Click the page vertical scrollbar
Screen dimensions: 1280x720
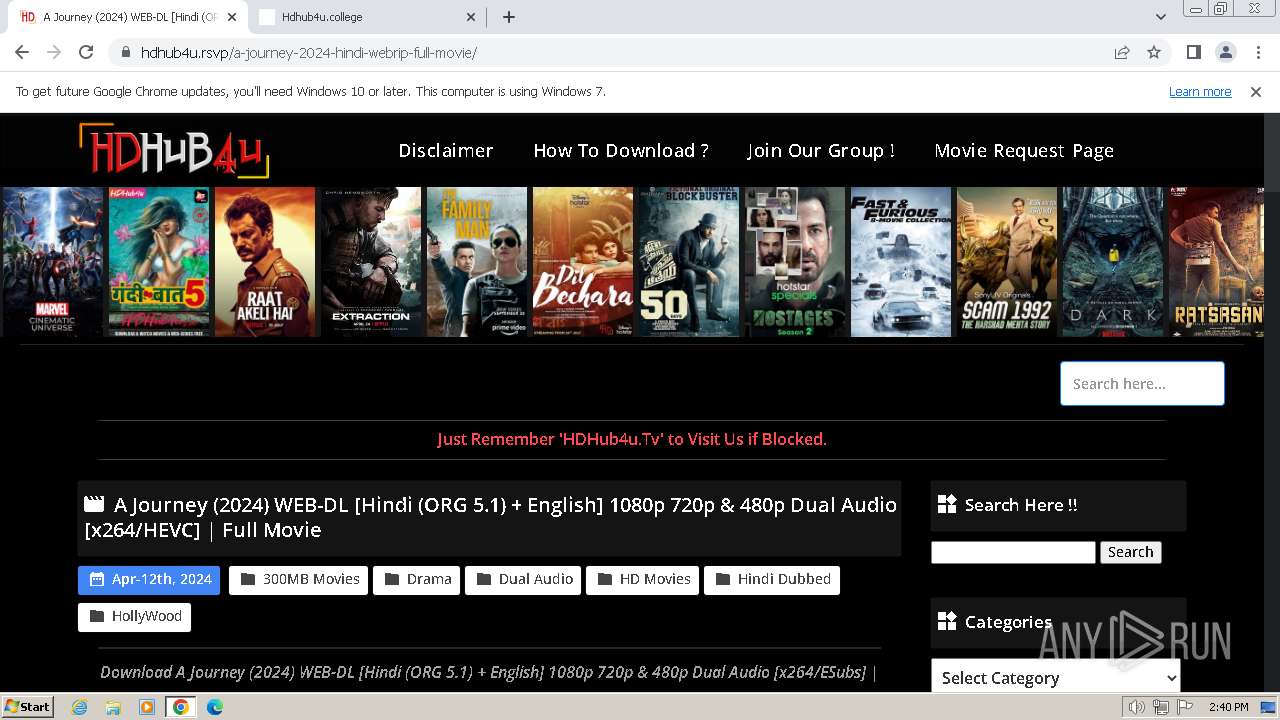[x=1272, y=400]
